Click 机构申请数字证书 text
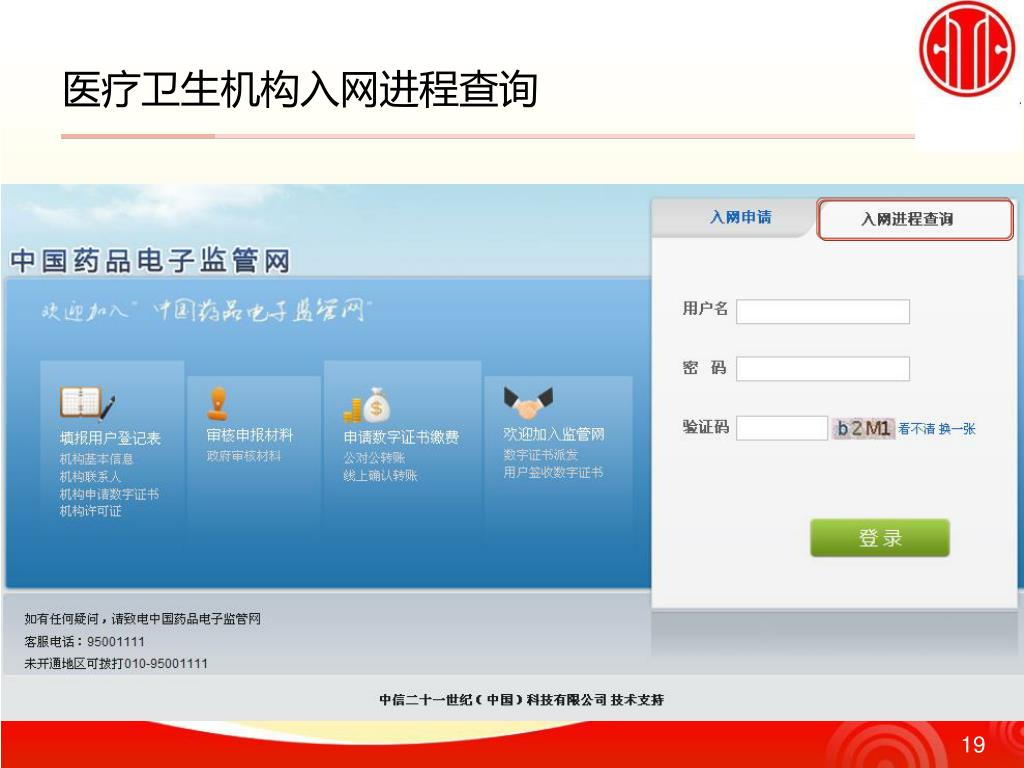 [x=109, y=494]
